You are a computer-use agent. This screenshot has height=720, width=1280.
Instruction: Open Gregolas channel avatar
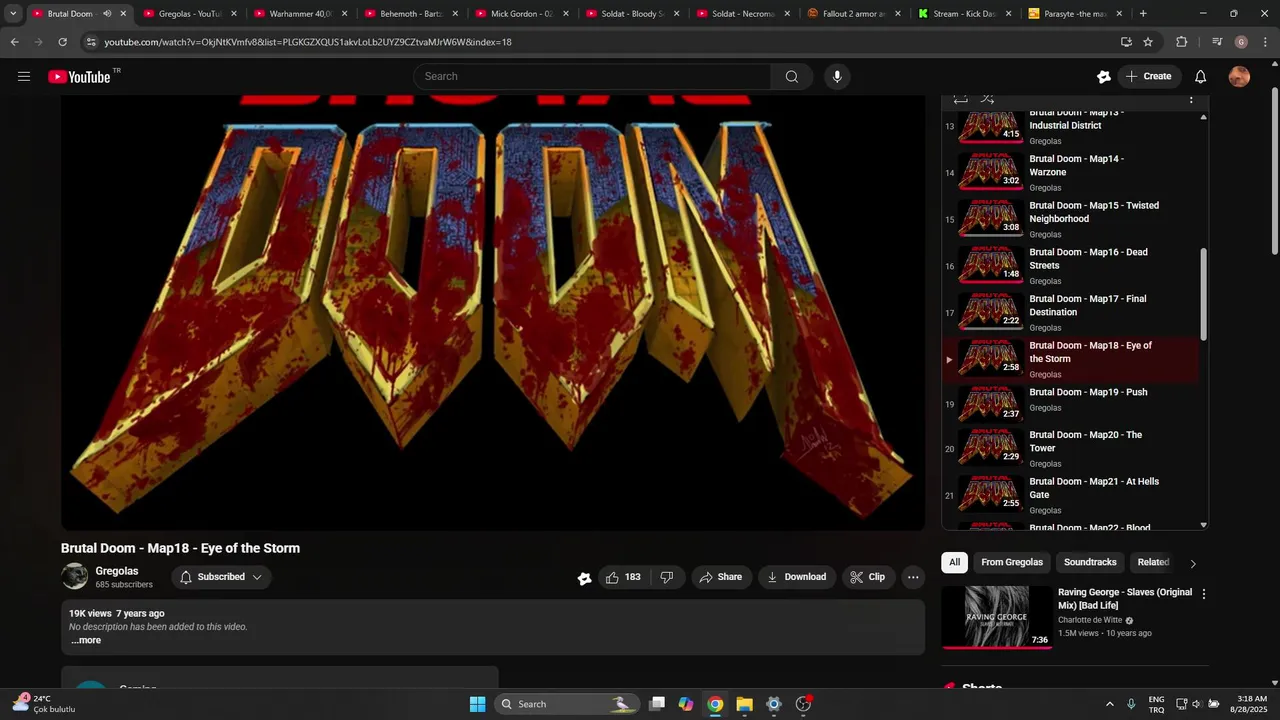click(x=75, y=576)
